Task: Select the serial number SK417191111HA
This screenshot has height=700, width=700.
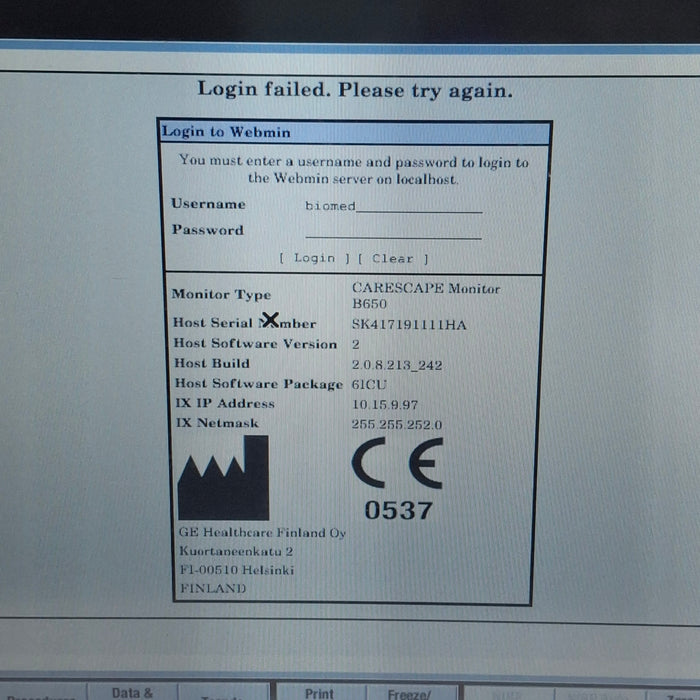Action: (409, 325)
